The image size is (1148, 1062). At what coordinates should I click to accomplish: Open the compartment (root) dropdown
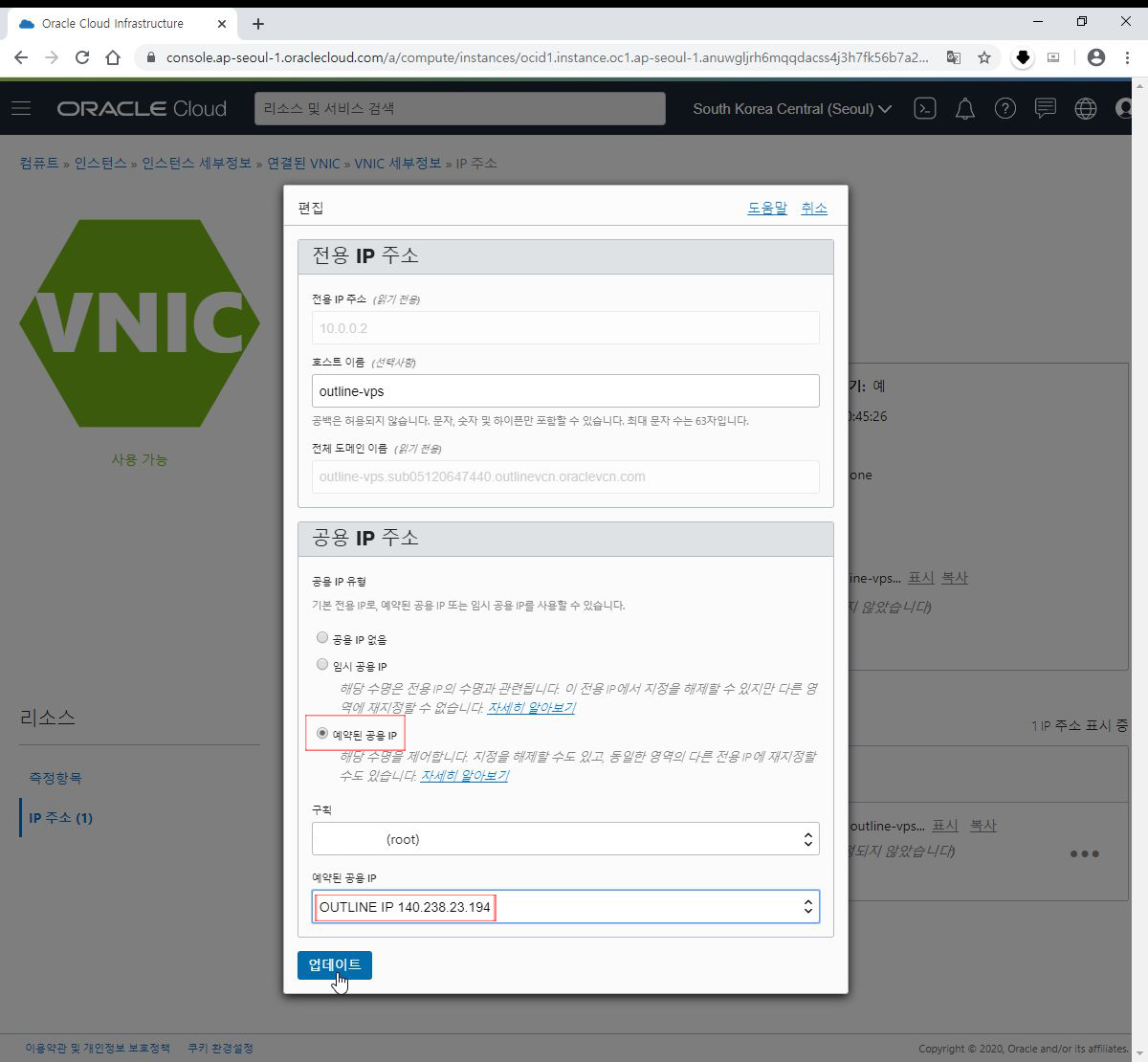(x=565, y=839)
